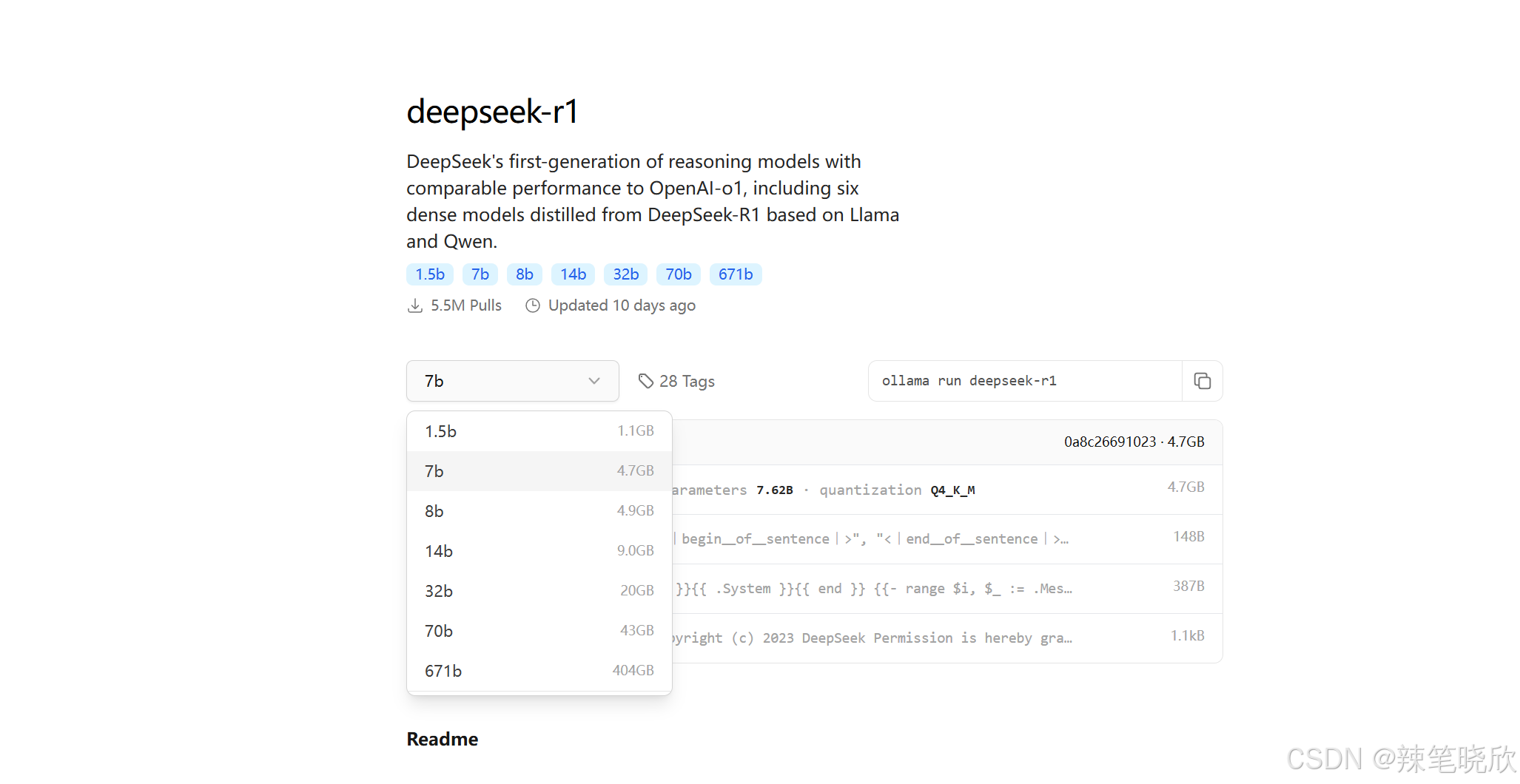
Task: Click the Readme heading
Action: click(443, 739)
